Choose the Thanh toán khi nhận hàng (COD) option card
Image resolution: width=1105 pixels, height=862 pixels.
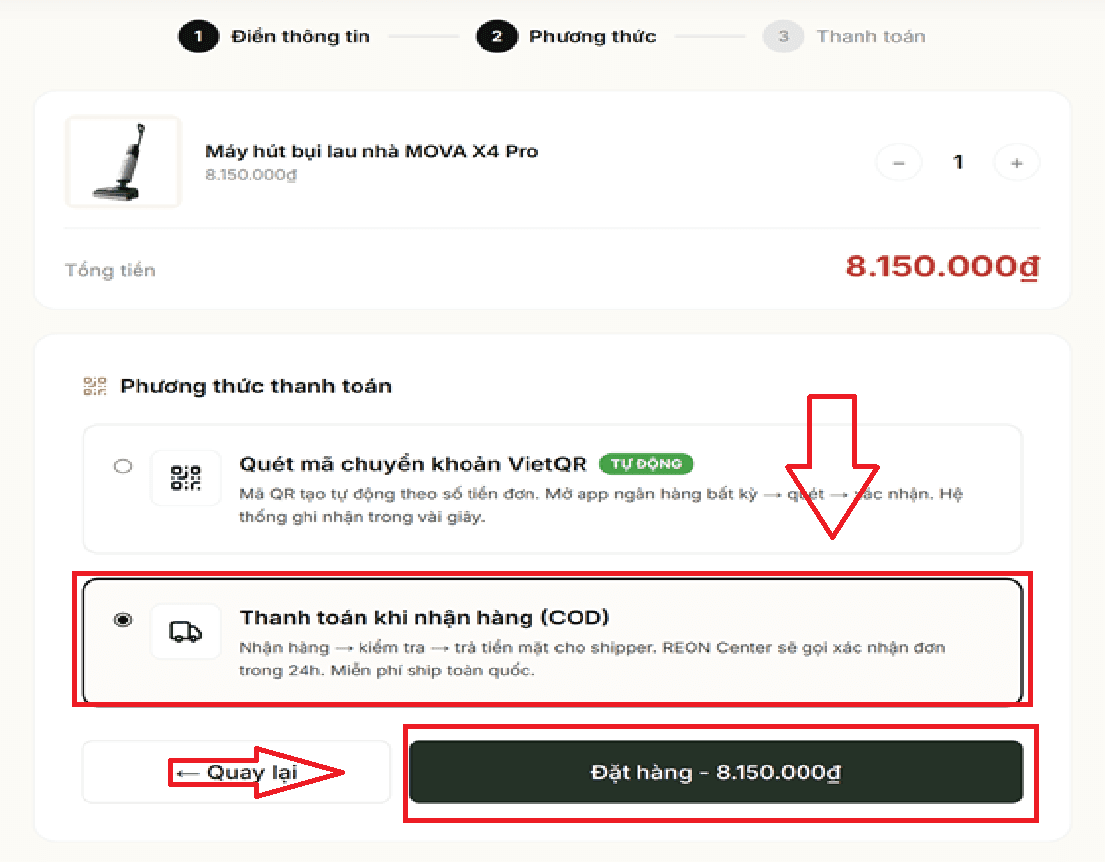tap(552, 640)
